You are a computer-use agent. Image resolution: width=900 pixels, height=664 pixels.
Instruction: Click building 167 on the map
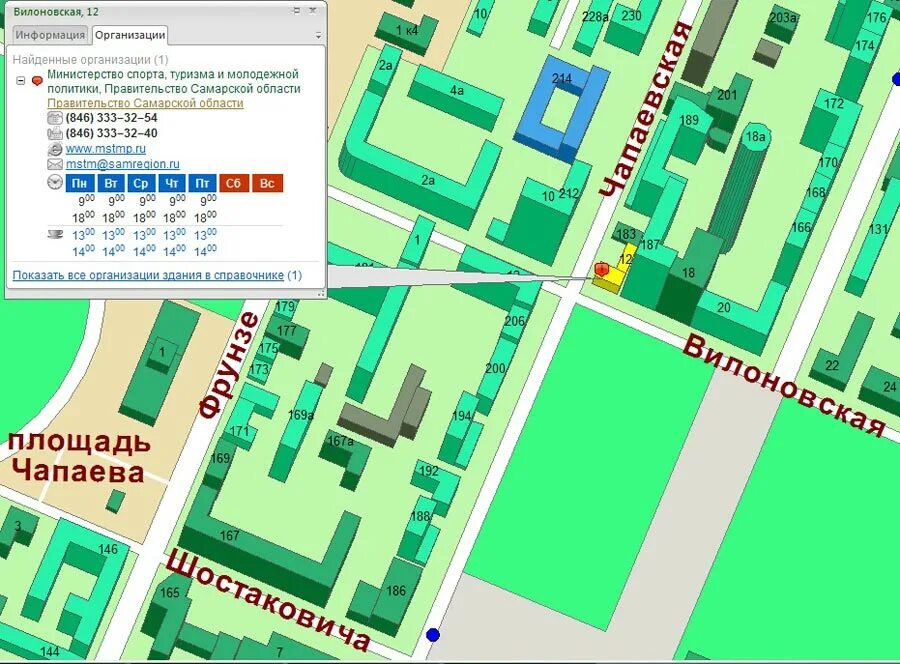[x=230, y=535]
